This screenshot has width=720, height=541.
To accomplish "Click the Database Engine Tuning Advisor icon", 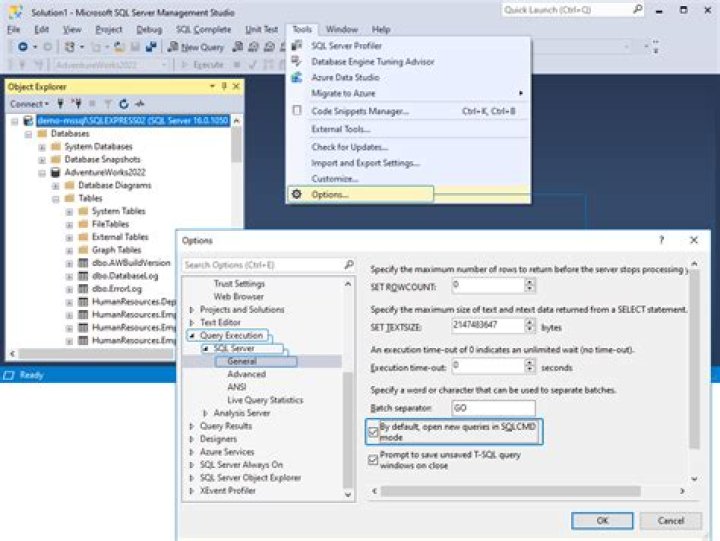I will coord(296,62).
